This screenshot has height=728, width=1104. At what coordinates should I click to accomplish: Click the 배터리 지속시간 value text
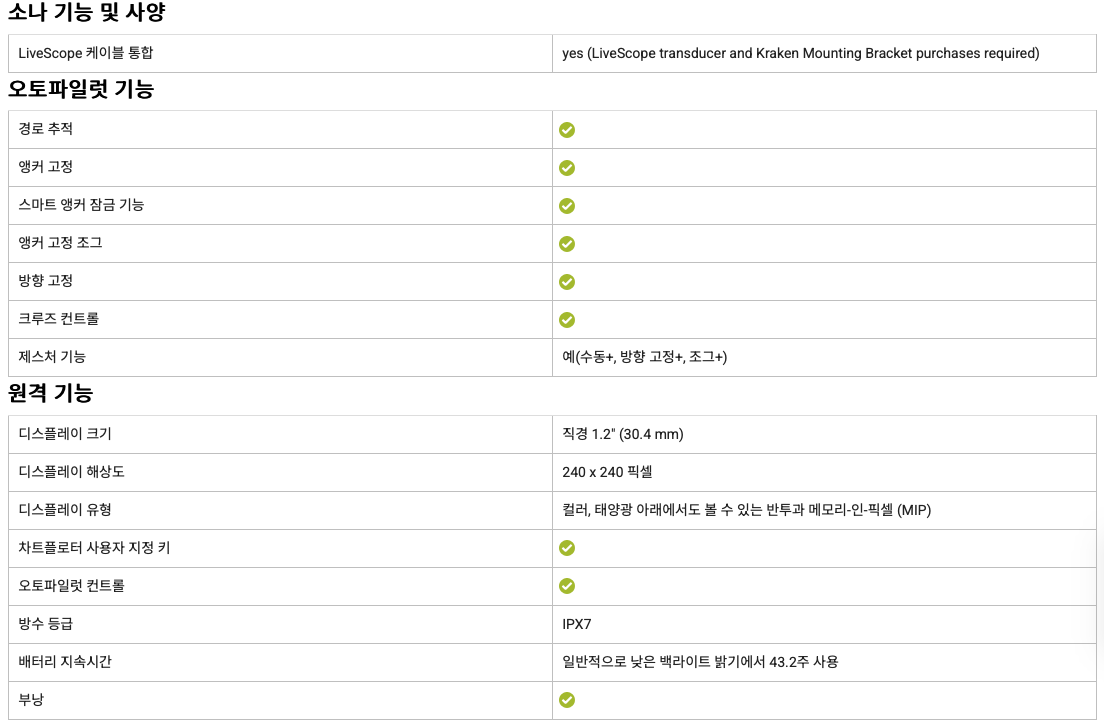700,662
